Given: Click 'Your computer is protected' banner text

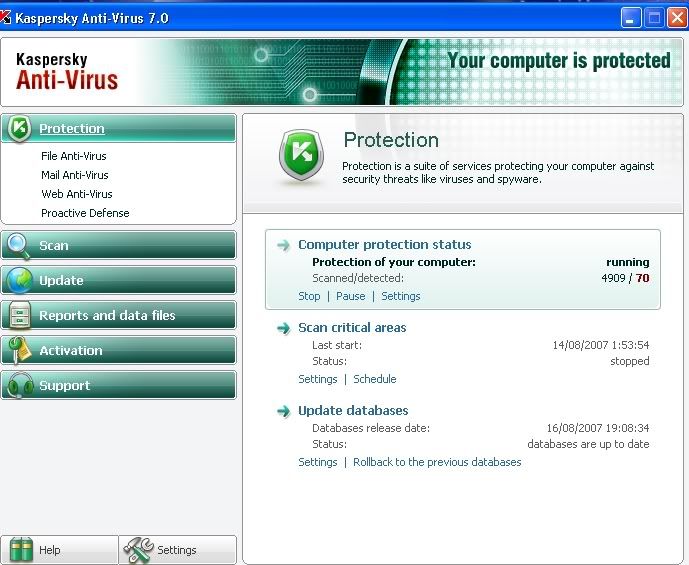Looking at the screenshot, I should pos(559,61).
